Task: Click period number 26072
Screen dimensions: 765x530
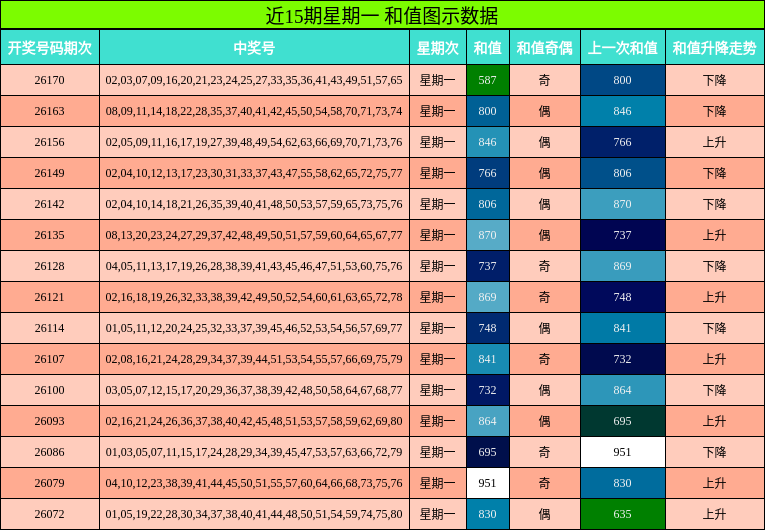Action: [50, 514]
